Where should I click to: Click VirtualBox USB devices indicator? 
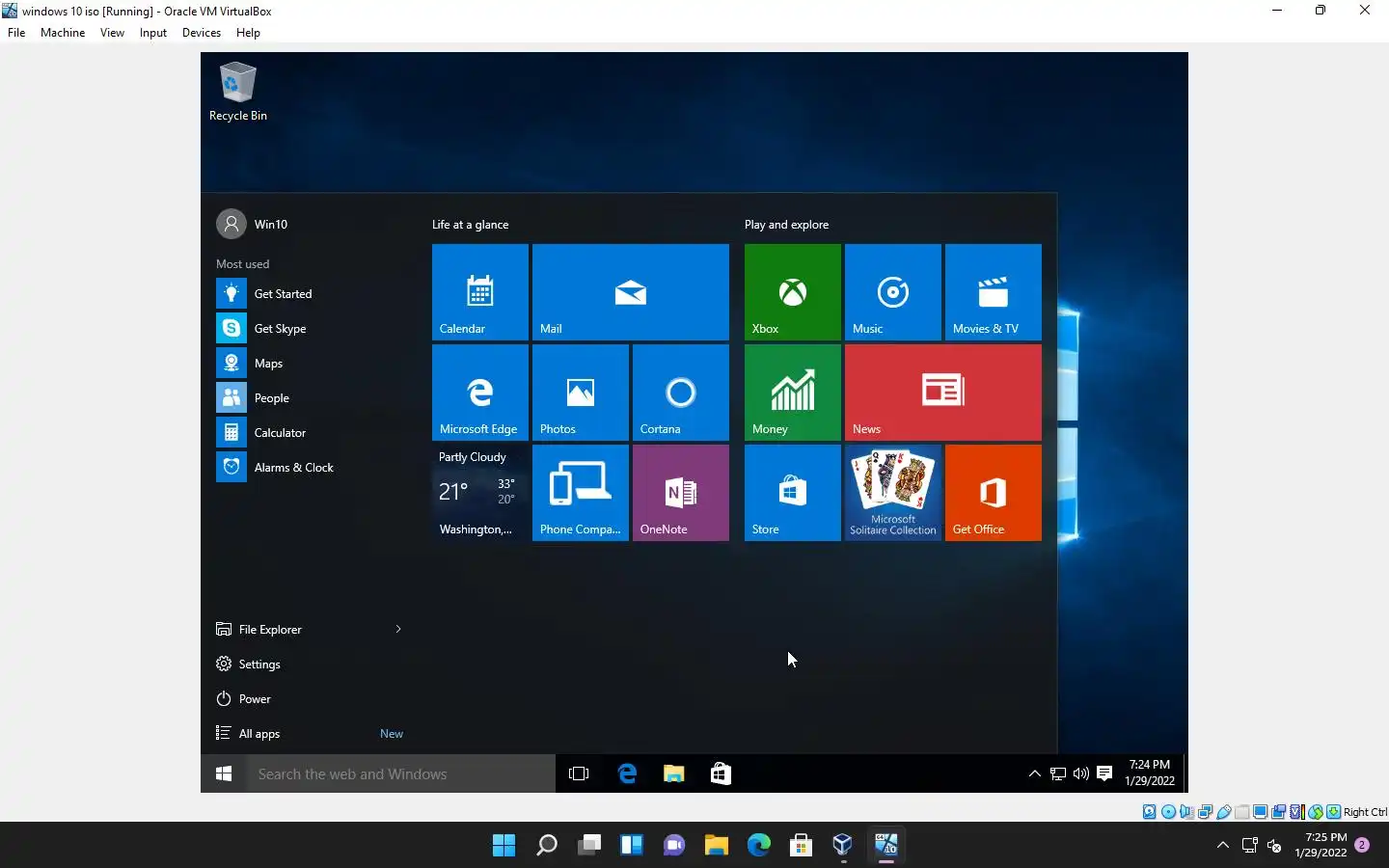(1224, 811)
